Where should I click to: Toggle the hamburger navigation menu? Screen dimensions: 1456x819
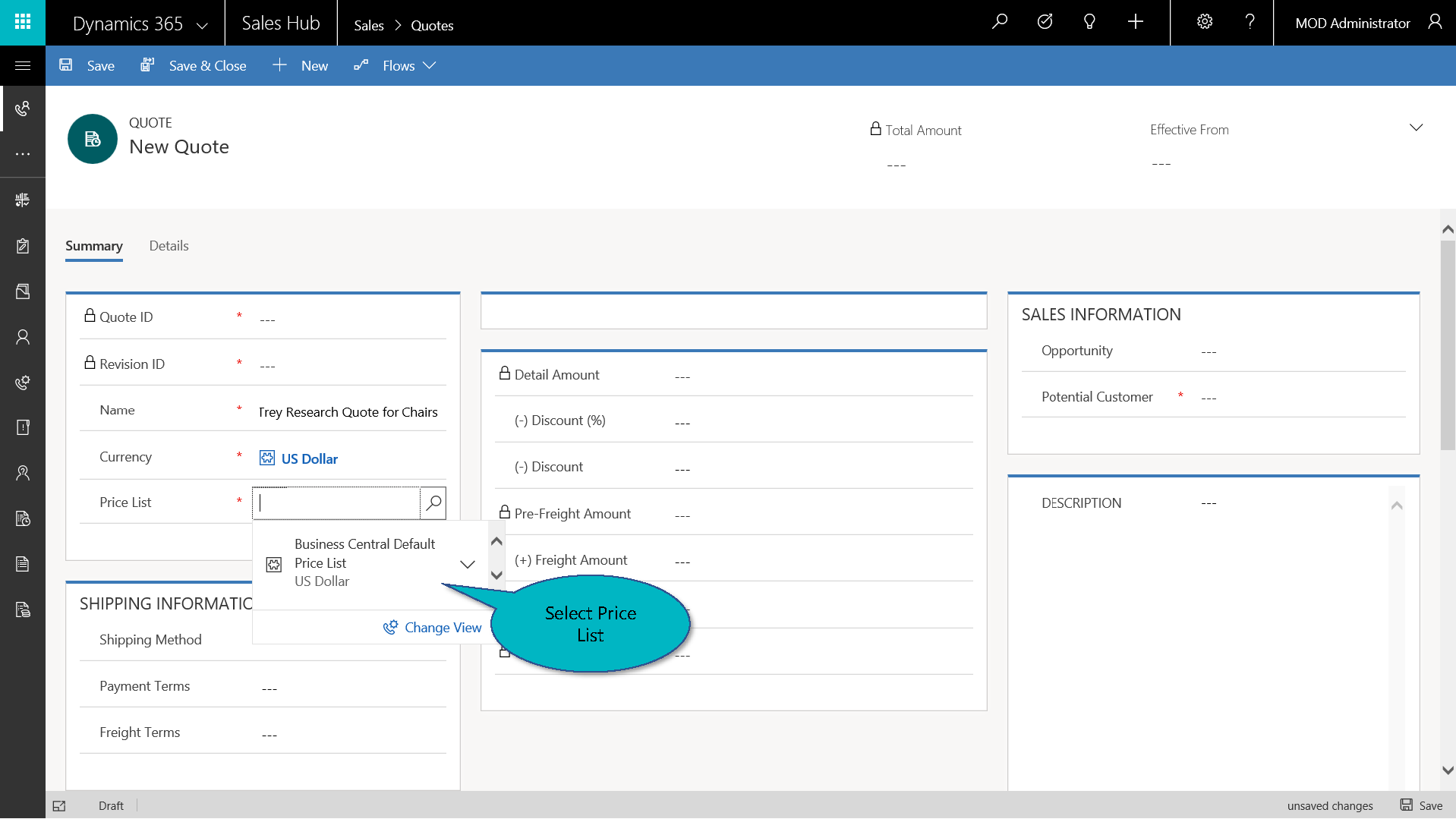pos(23,66)
